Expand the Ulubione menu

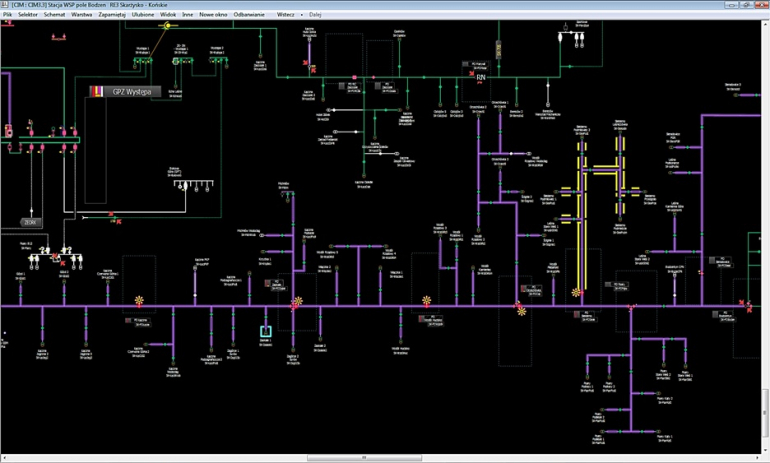(143, 15)
